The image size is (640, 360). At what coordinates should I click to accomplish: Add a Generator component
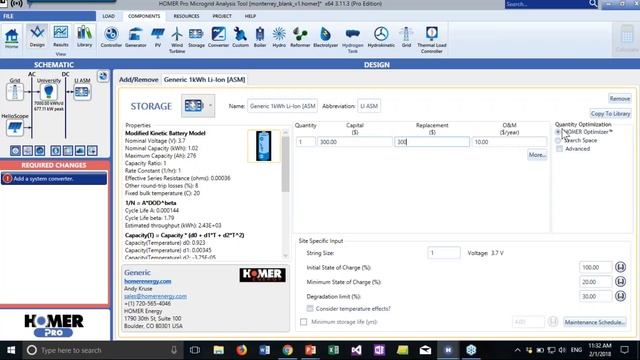[x=136, y=38]
